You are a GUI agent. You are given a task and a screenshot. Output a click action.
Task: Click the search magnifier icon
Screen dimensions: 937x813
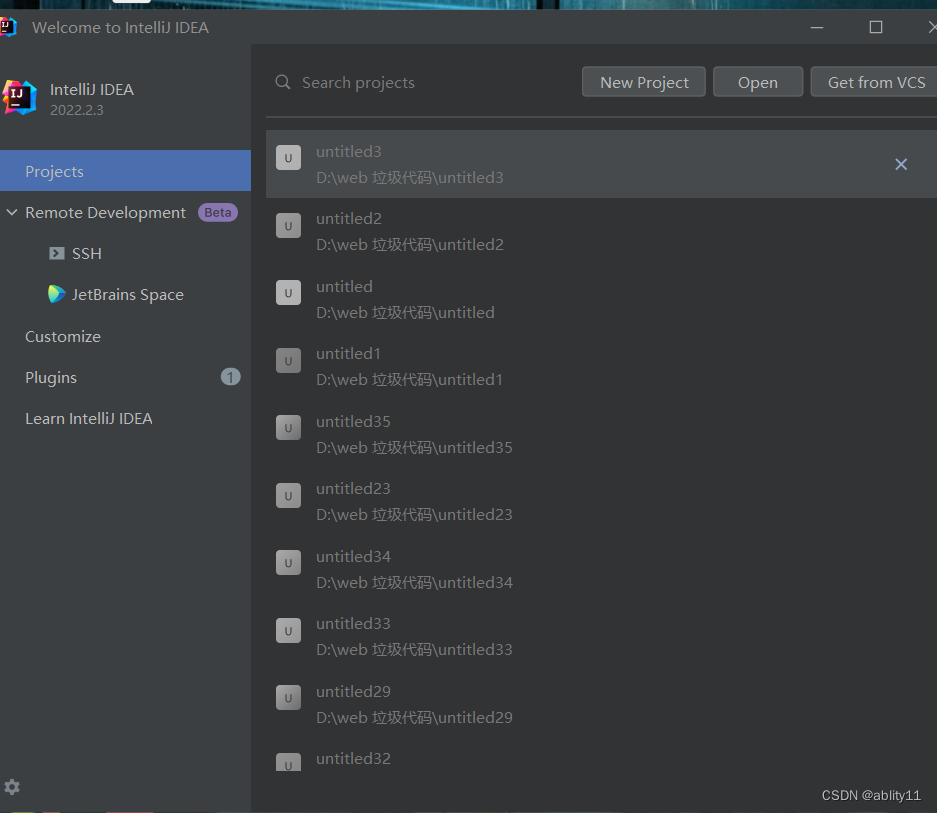pyautogui.click(x=283, y=82)
